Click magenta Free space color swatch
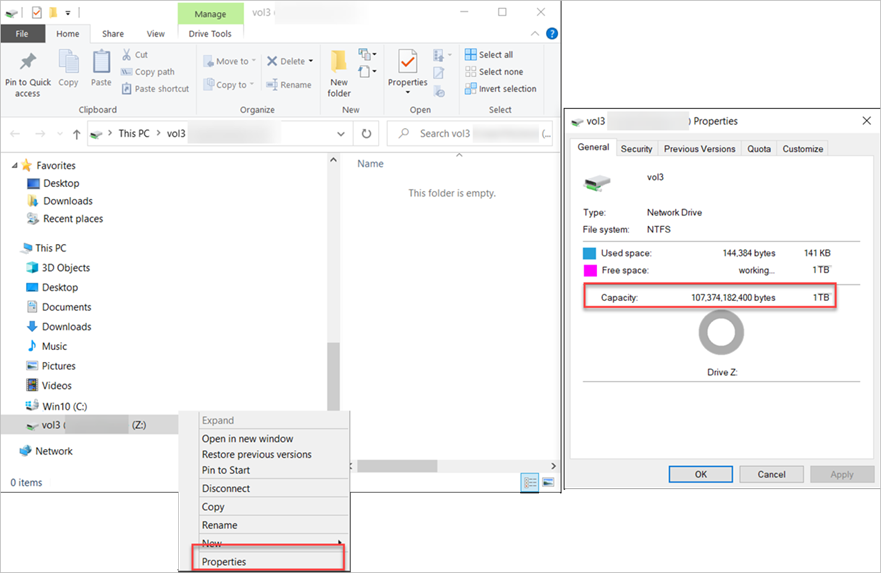Image resolution: width=881 pixels, height=573 pixels. (590, 271)
